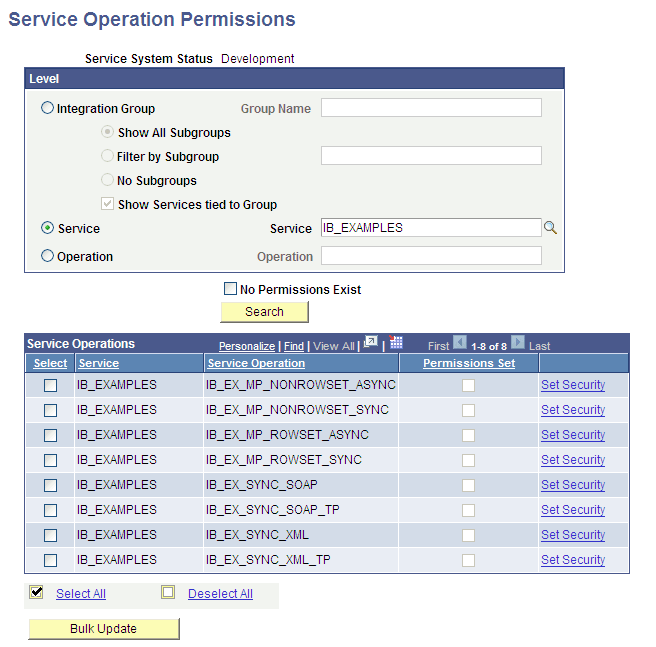This screenshot has height=647, width=656.
Task: Tick Select box for IB_EX_MP_ROWSET_ASYNC
Action: click(51, 435)
